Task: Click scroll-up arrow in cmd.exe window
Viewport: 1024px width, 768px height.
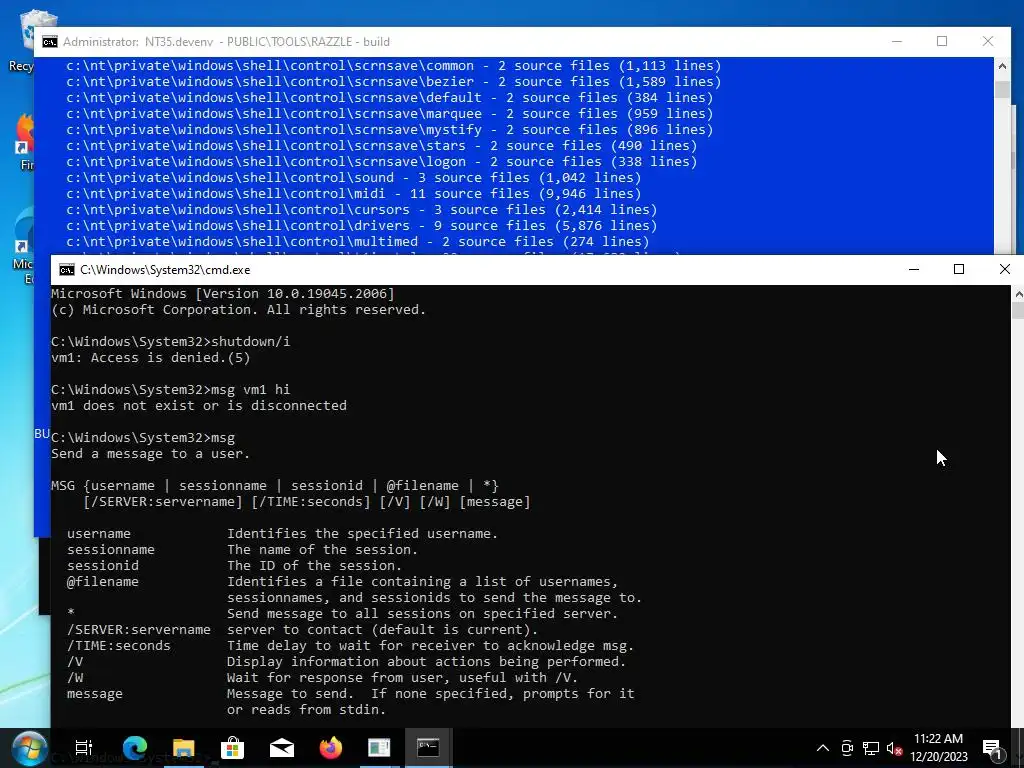Action: pos(1017,295)
